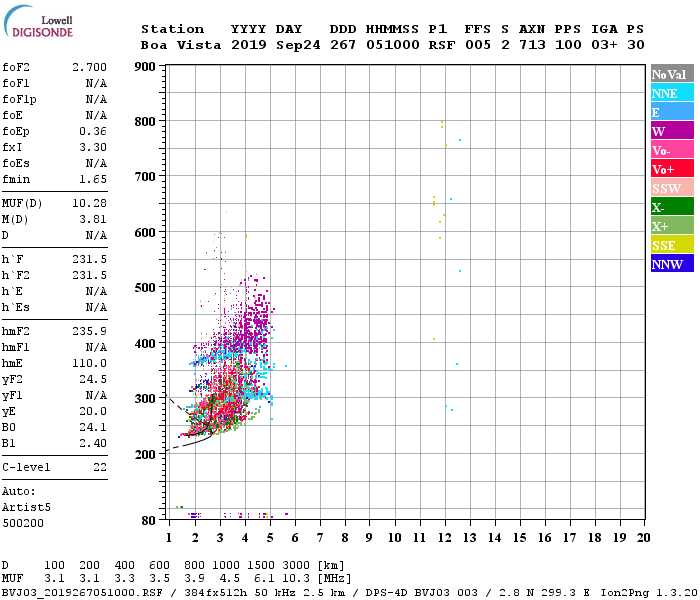700x600 pixels.
Task: Click the 500200 version text
Action: (x=23, y=523)
